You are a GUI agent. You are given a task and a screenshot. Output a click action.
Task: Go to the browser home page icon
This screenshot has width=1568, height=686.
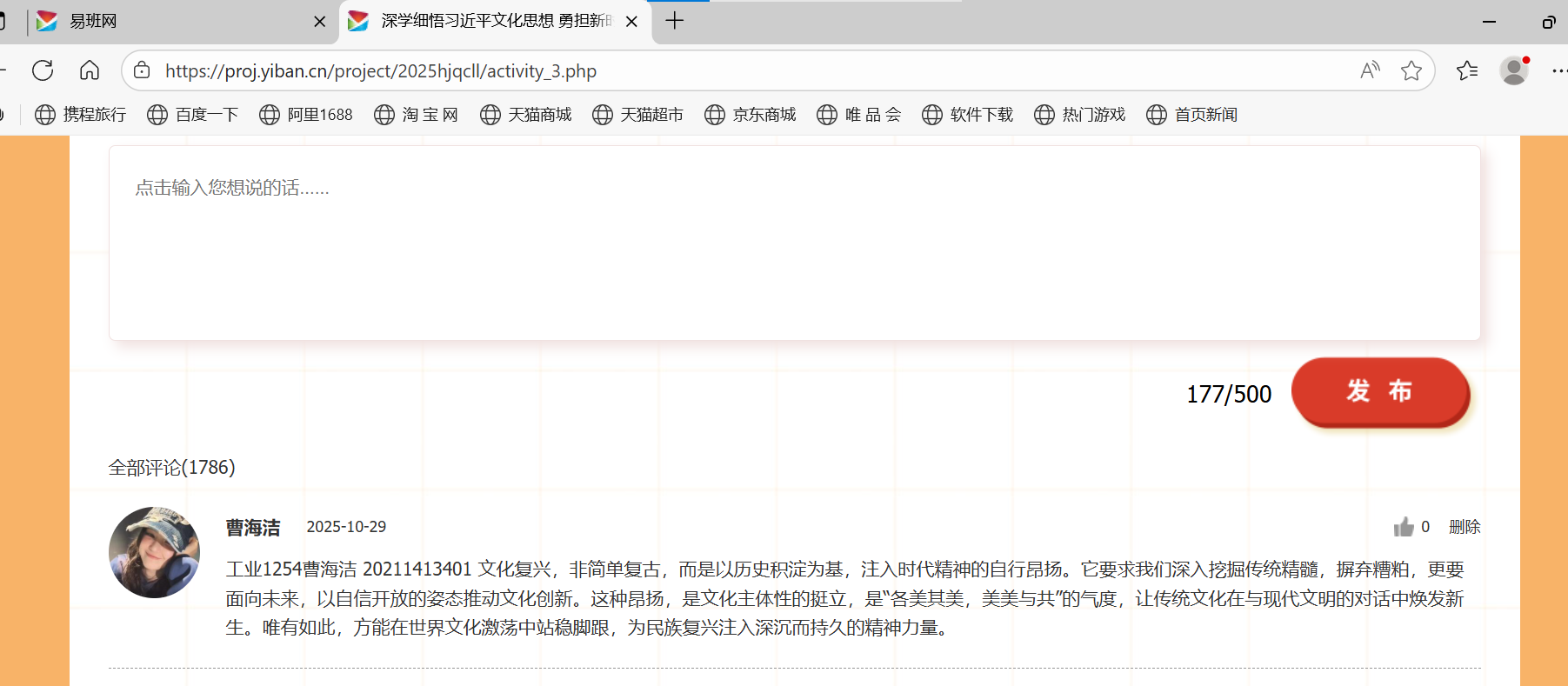coord(90,70)
